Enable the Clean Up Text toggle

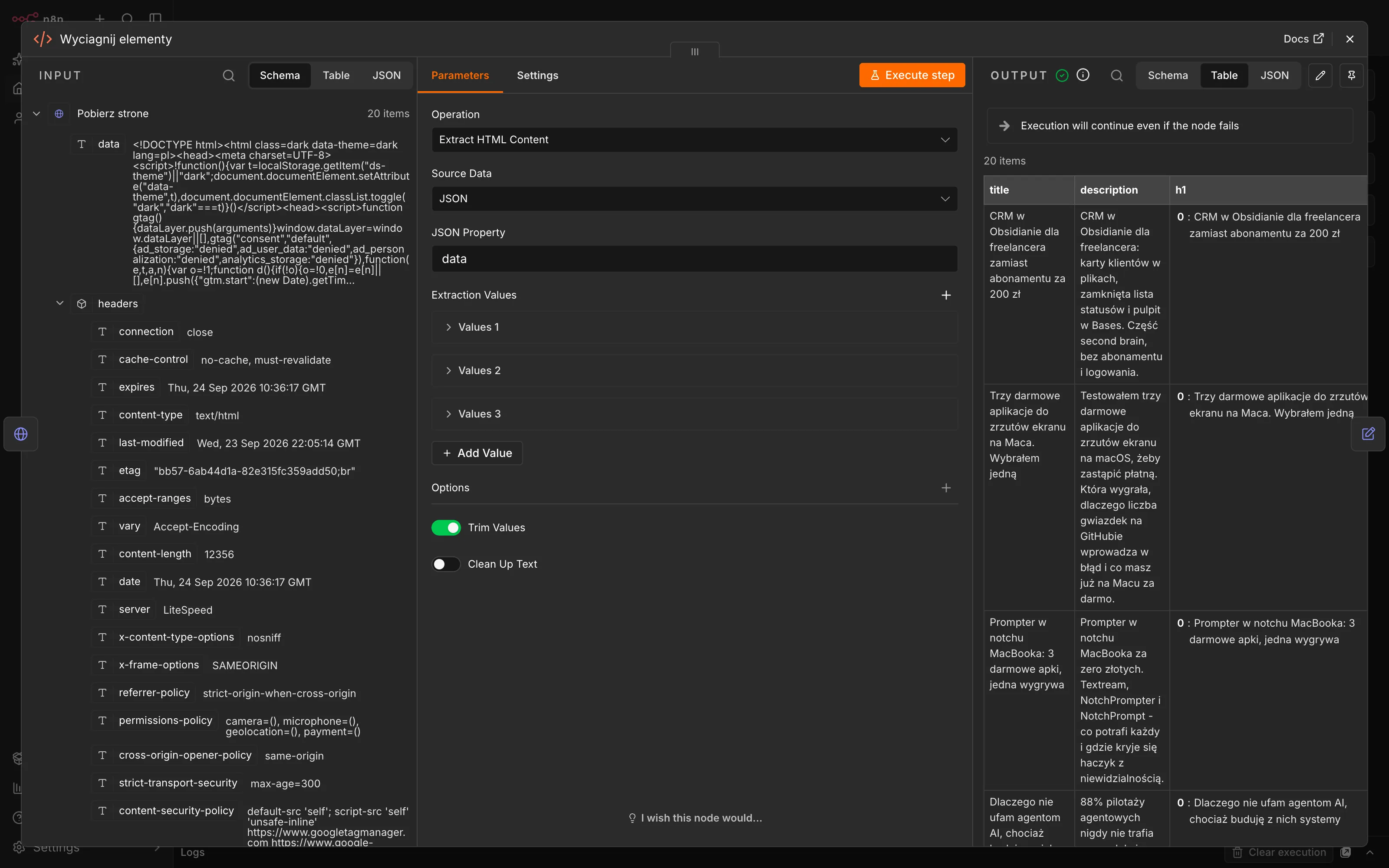click(x=446, y=564)
